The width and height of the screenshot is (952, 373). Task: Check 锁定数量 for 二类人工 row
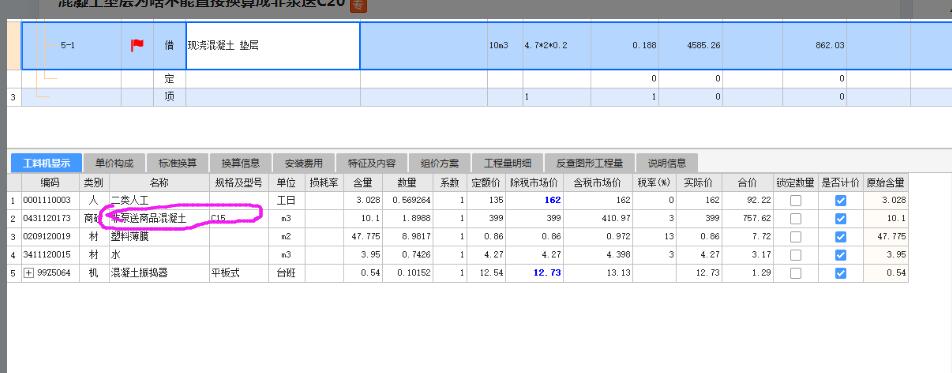[x=795, y=200]
